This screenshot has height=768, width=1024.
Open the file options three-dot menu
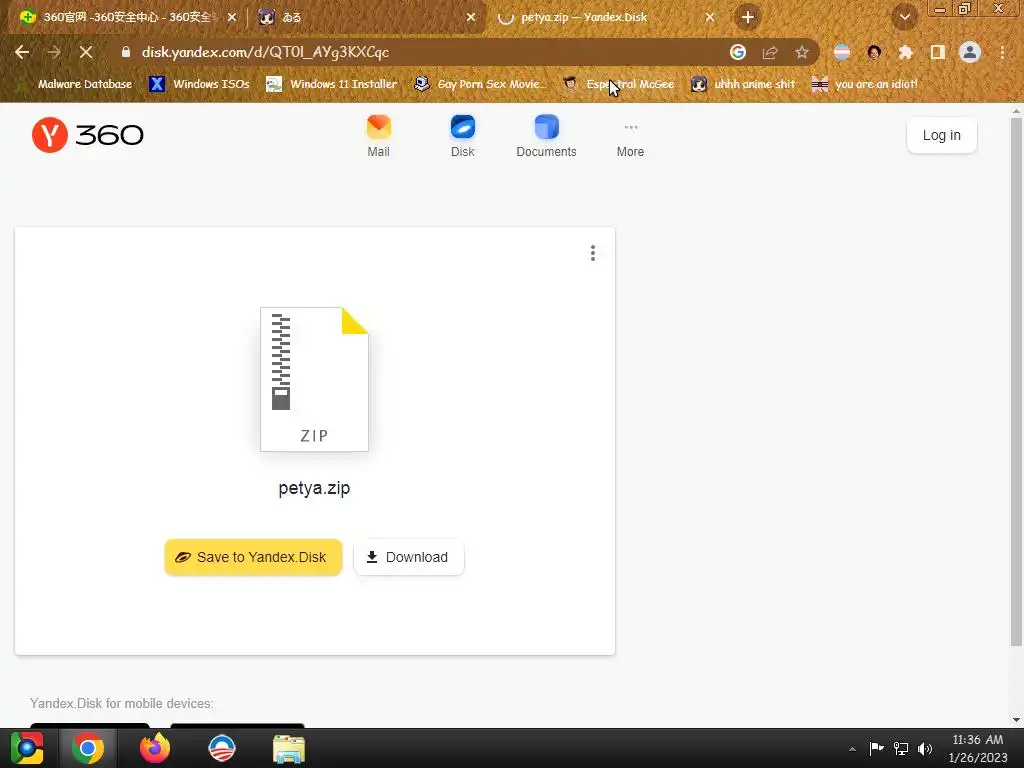pos(592,253)
